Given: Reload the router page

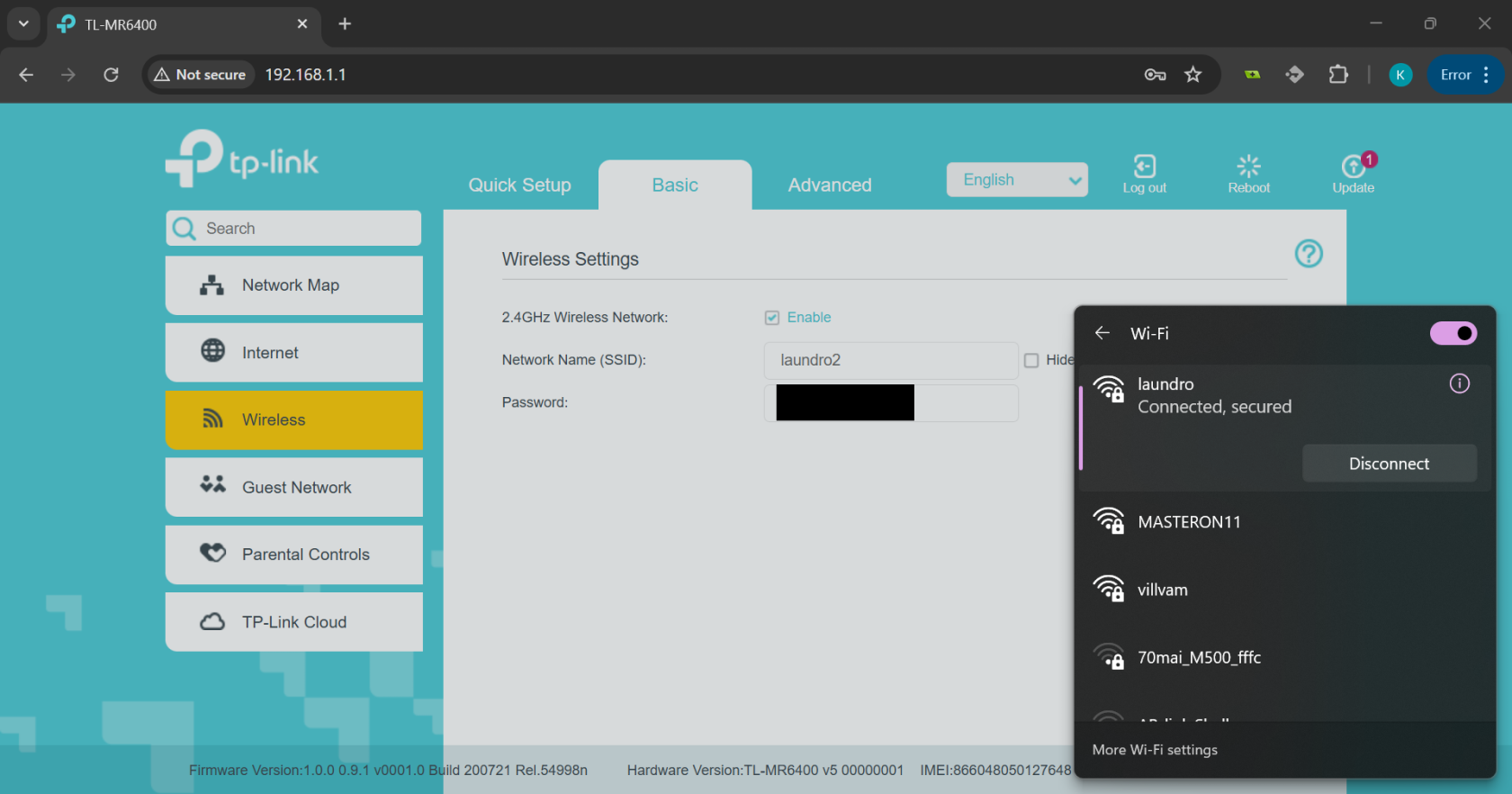Looking at the screenshot, I should click(x=111, y=75).
